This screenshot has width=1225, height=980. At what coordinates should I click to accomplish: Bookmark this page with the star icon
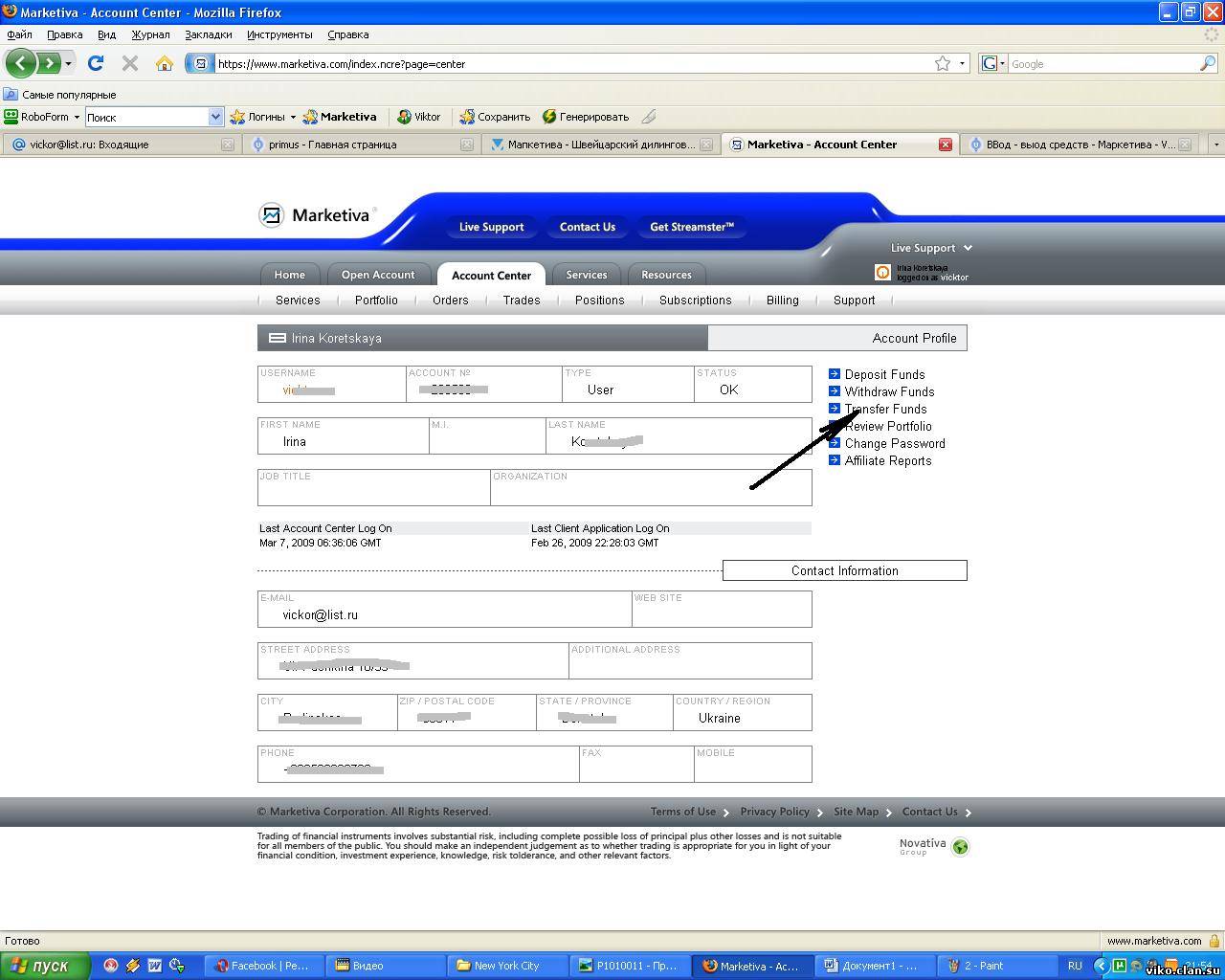[x=943, y=63]
